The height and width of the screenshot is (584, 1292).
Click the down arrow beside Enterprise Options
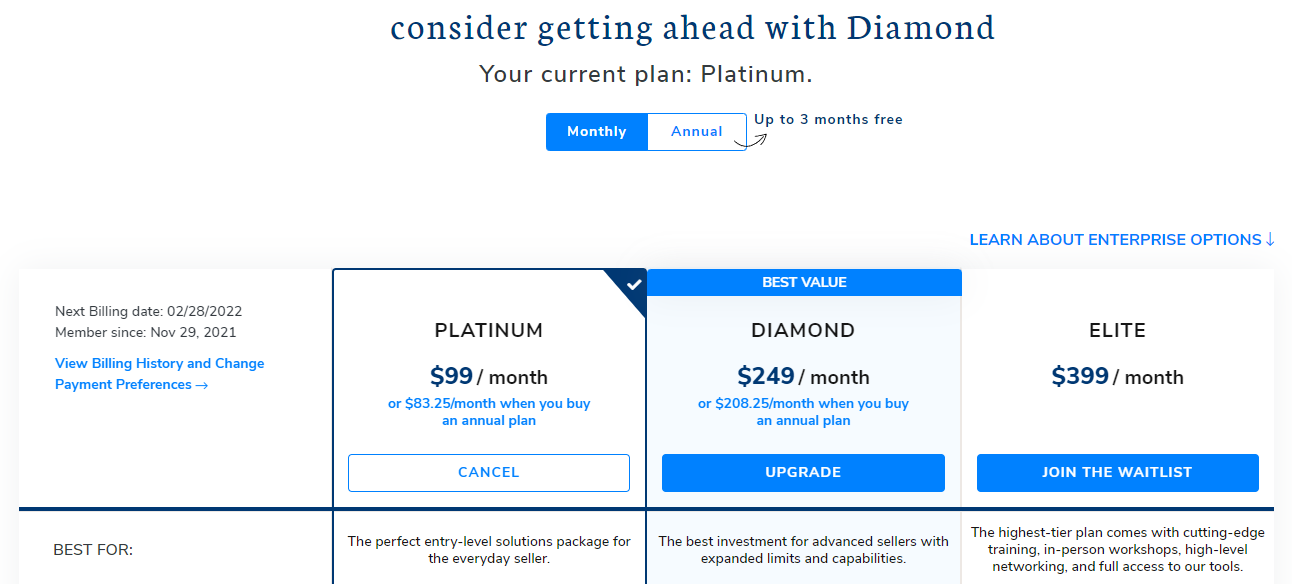[1270, 240]
